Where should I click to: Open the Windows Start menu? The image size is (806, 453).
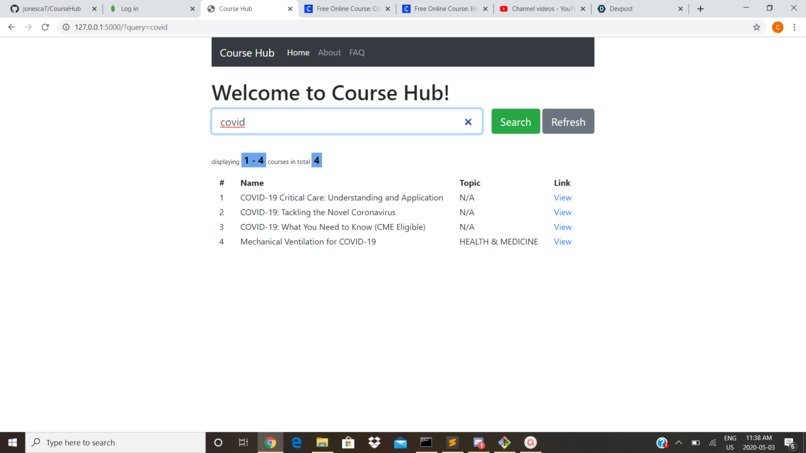coord(12,442)
